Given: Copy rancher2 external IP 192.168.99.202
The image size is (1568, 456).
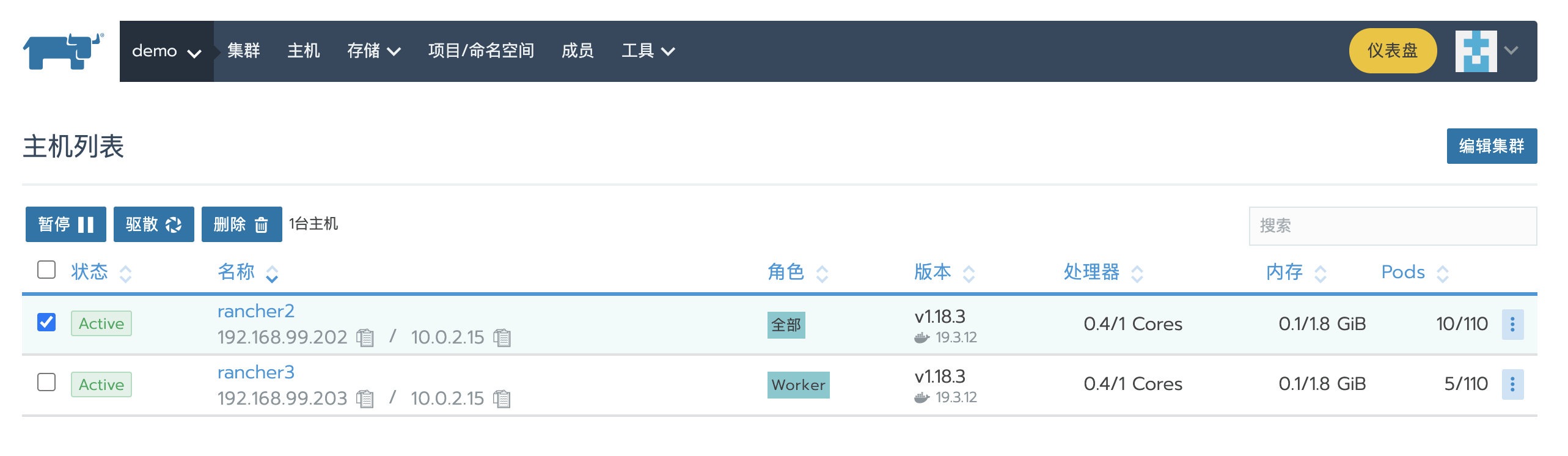Looking at the screenshot, I should (x=365, y=337).
